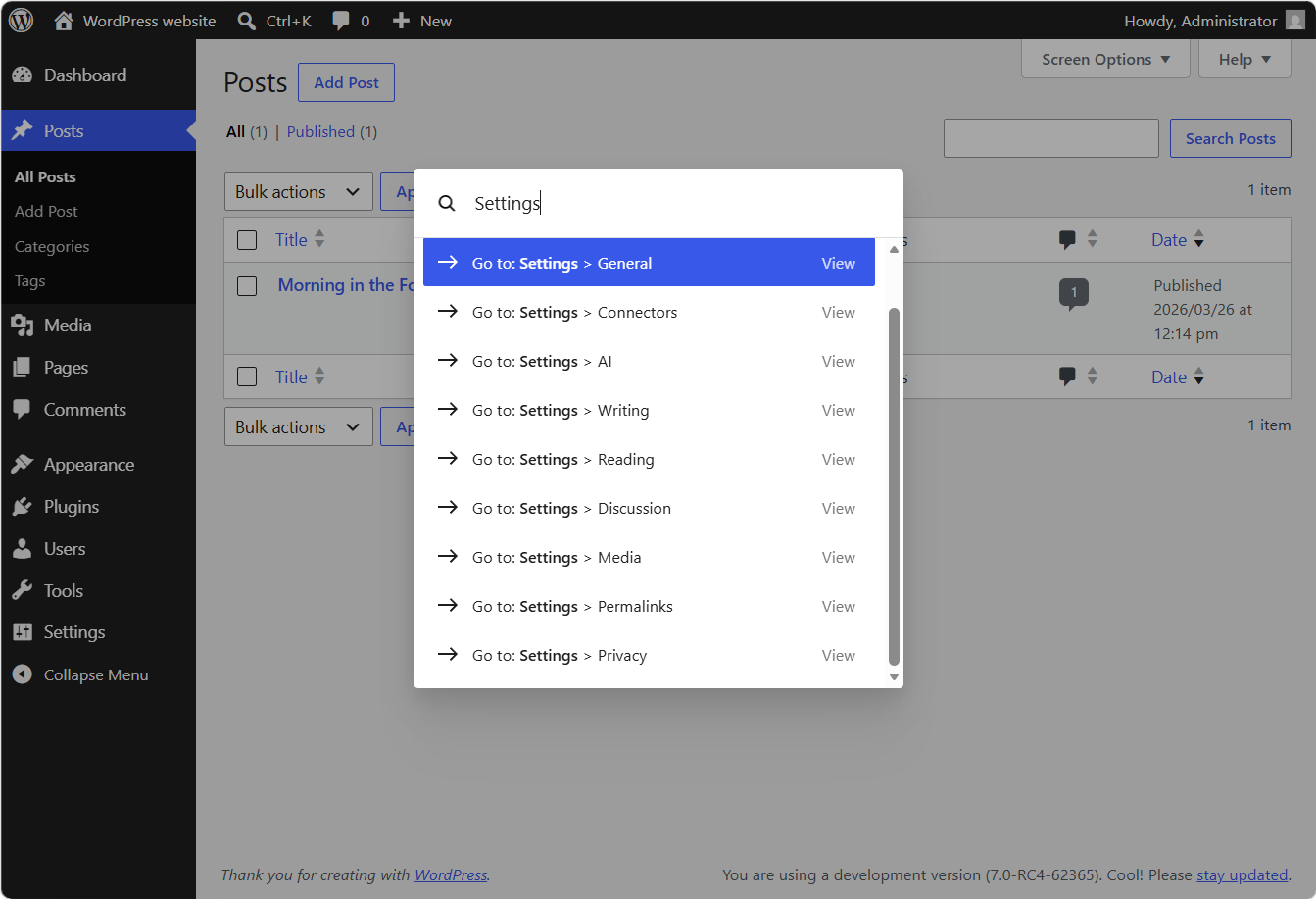This screenshot has width=1316, height=899.
Task: Click the Posts pushpin icon in sidebar
Action: (23, 131)
